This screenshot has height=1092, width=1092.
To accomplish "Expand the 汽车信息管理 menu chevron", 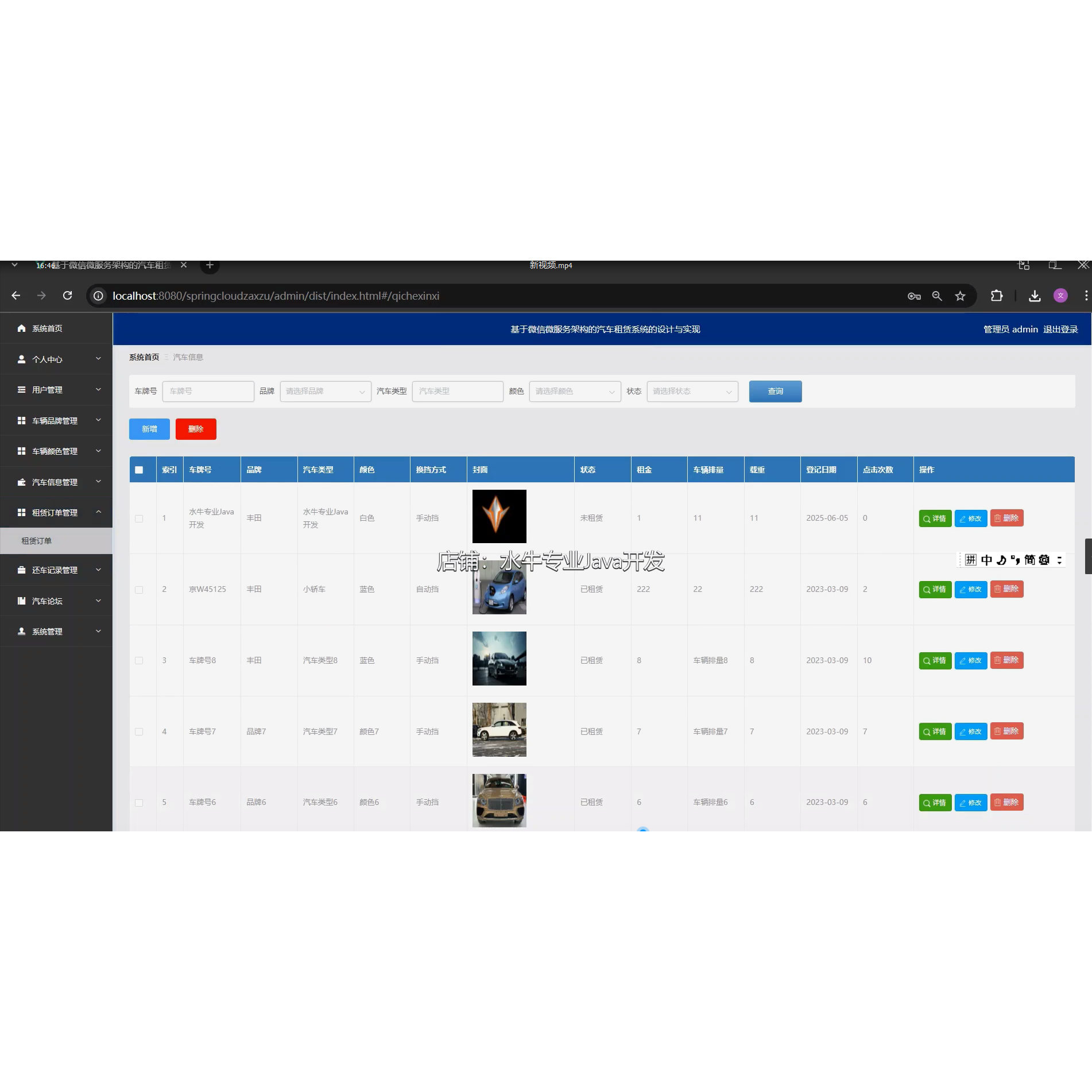I will coord(98,482).
